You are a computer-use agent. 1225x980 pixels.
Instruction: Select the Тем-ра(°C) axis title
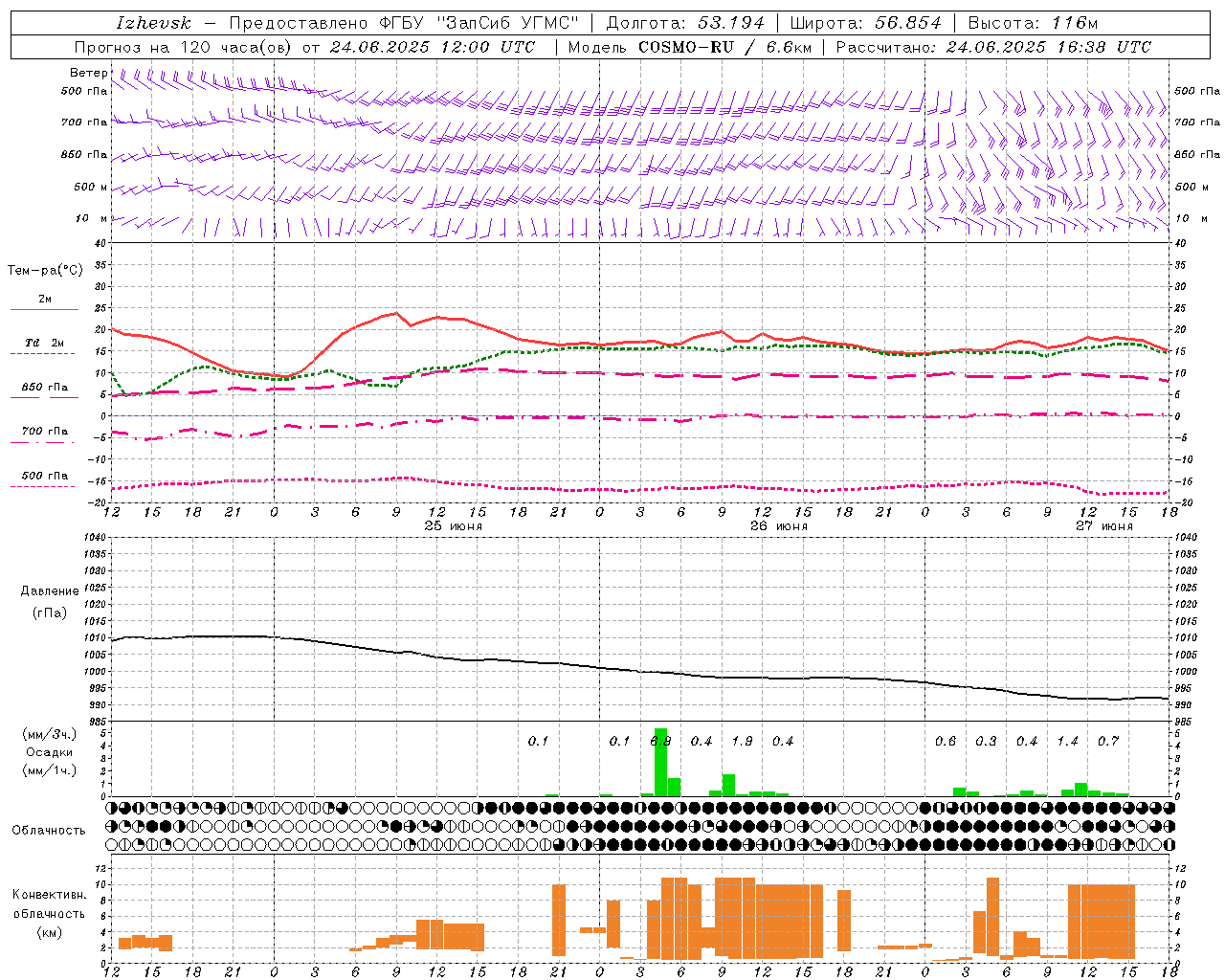coord(45,271)
